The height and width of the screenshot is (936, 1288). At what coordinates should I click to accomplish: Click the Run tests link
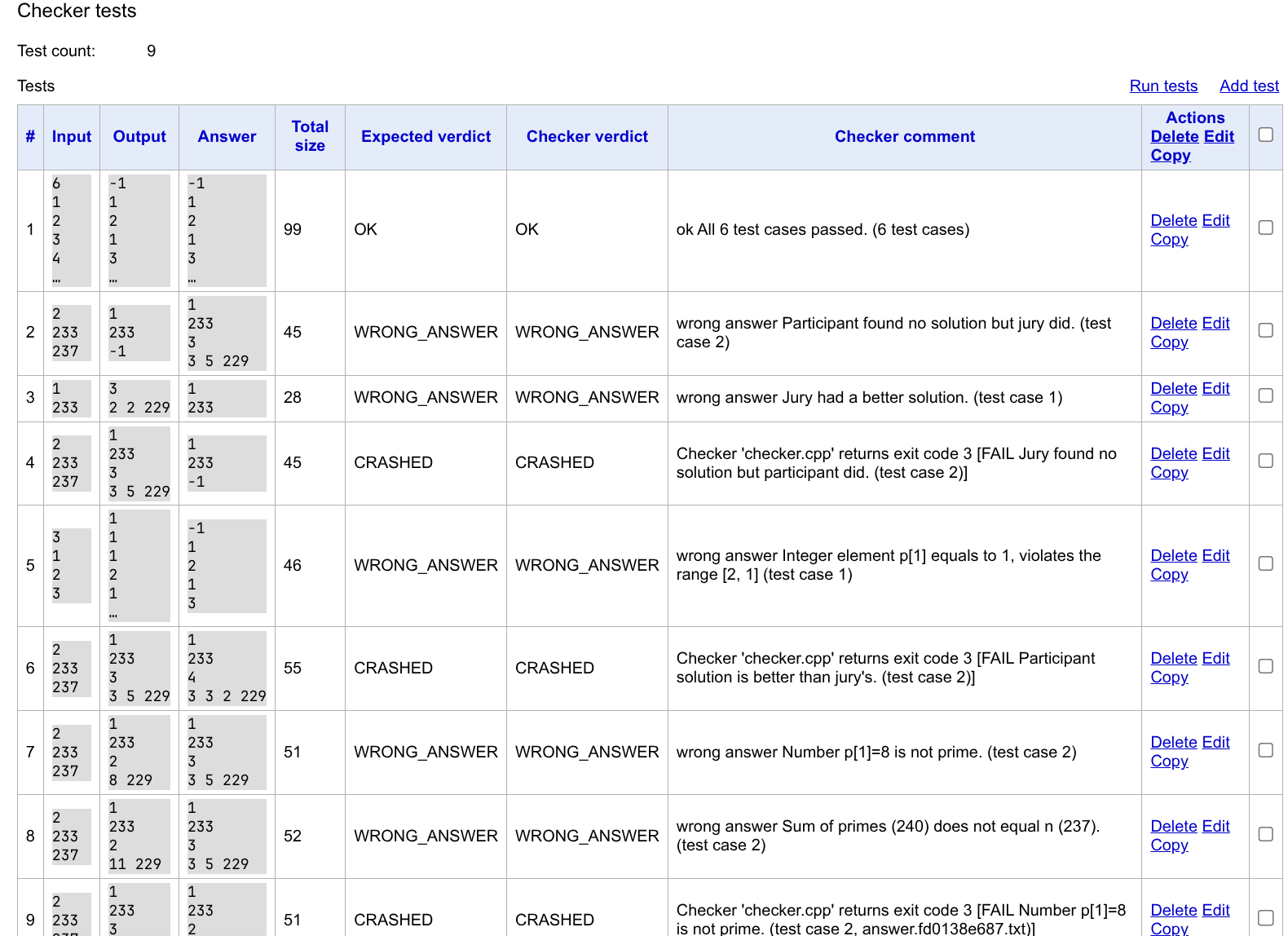[1162, 86]
